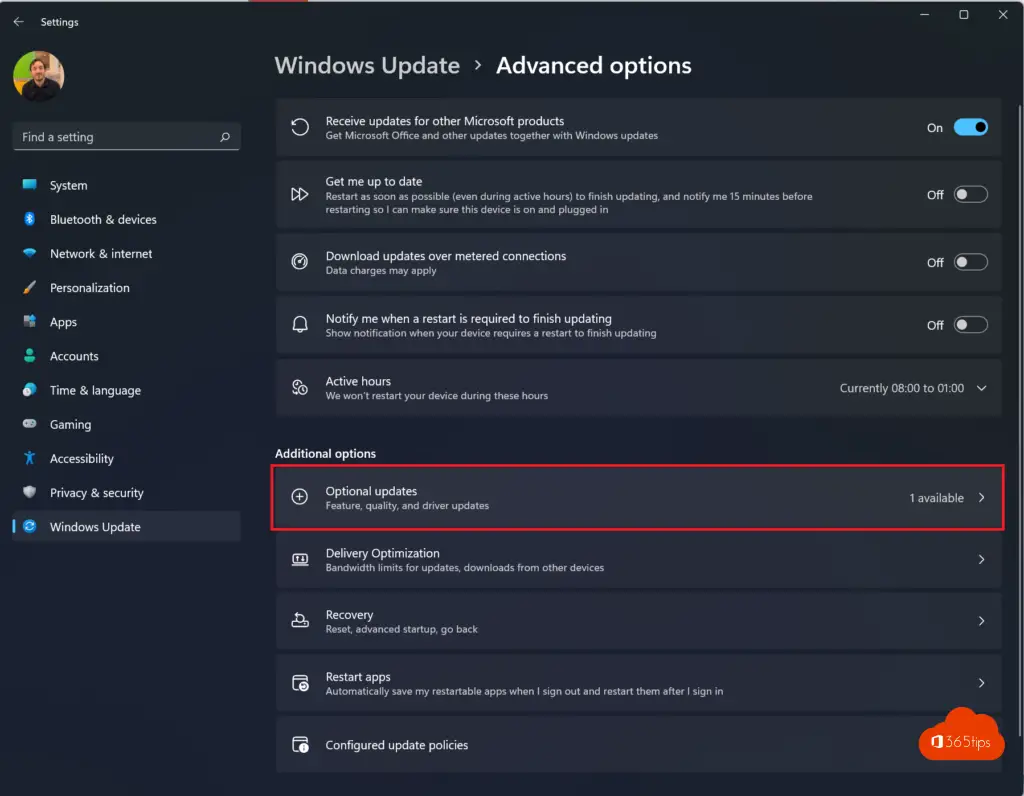Open Optional updates via its chevron arrow
Screen dimensions: 1024x796
tap(981, 498)
